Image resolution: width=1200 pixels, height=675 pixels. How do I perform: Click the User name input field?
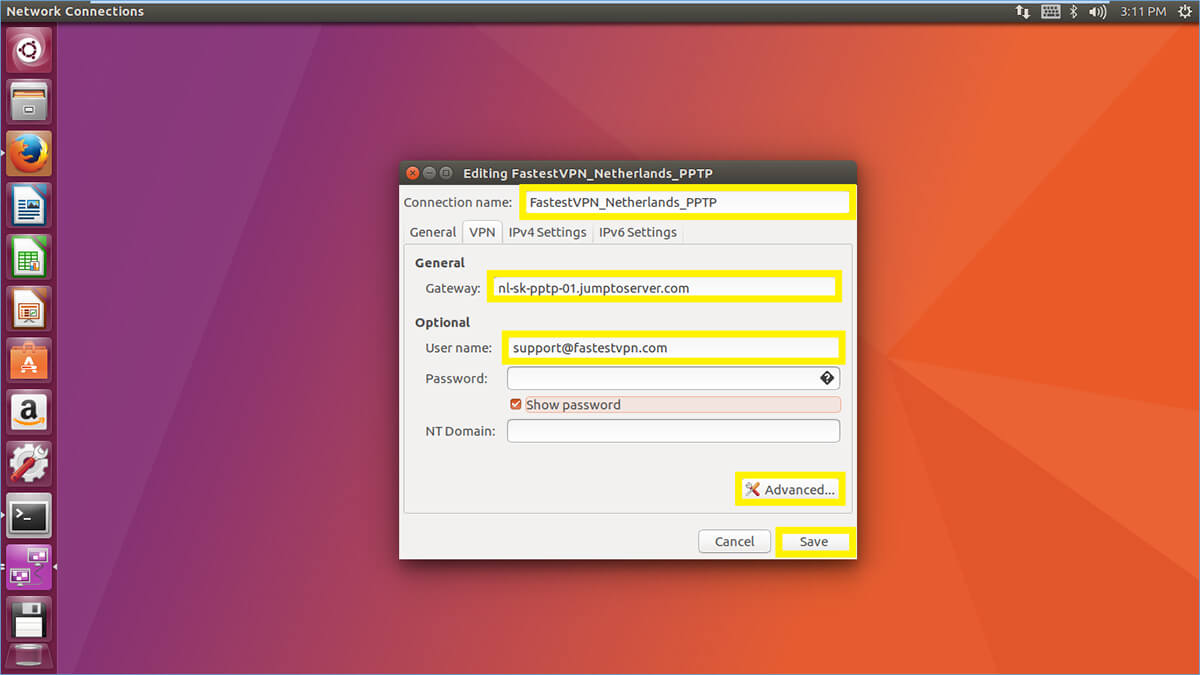(x=673, y=348)
